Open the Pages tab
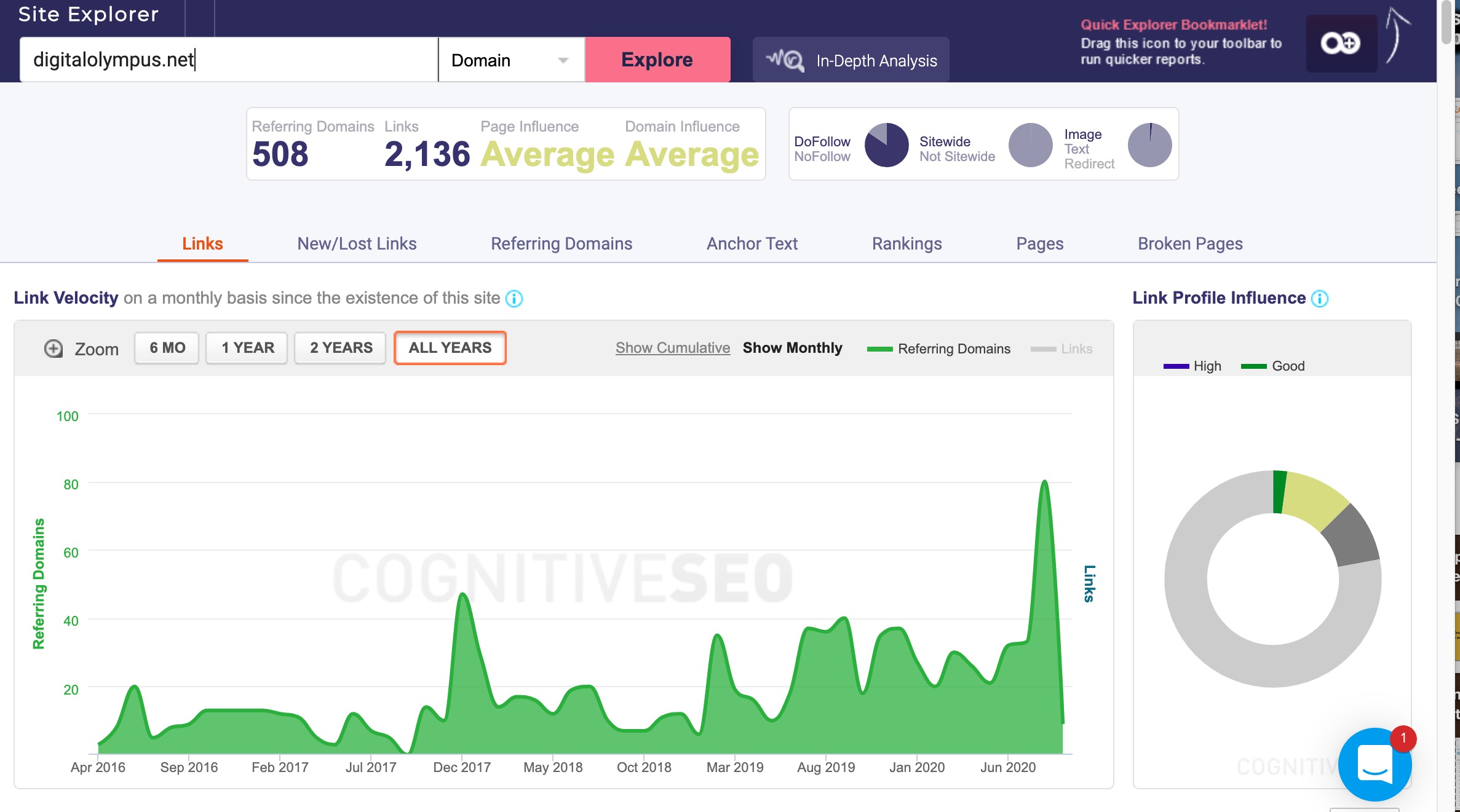Image resolution: width=1460 pixels, height=812 pixels. 1039,244
